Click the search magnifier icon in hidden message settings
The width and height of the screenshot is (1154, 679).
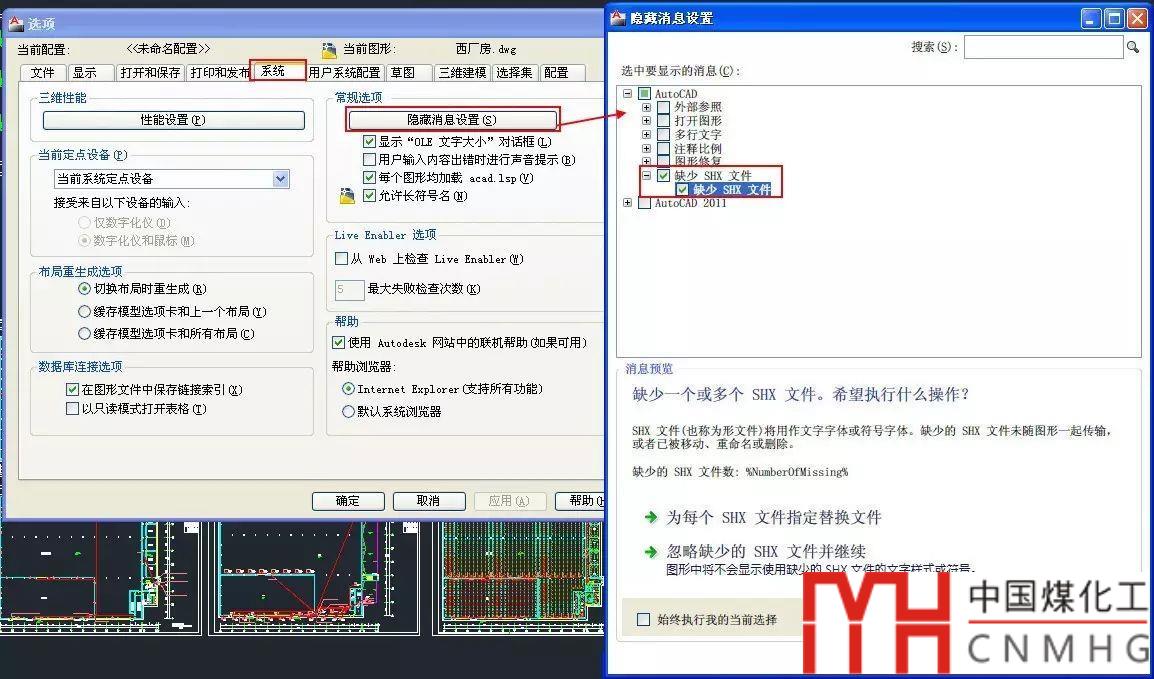[1133, 47]
